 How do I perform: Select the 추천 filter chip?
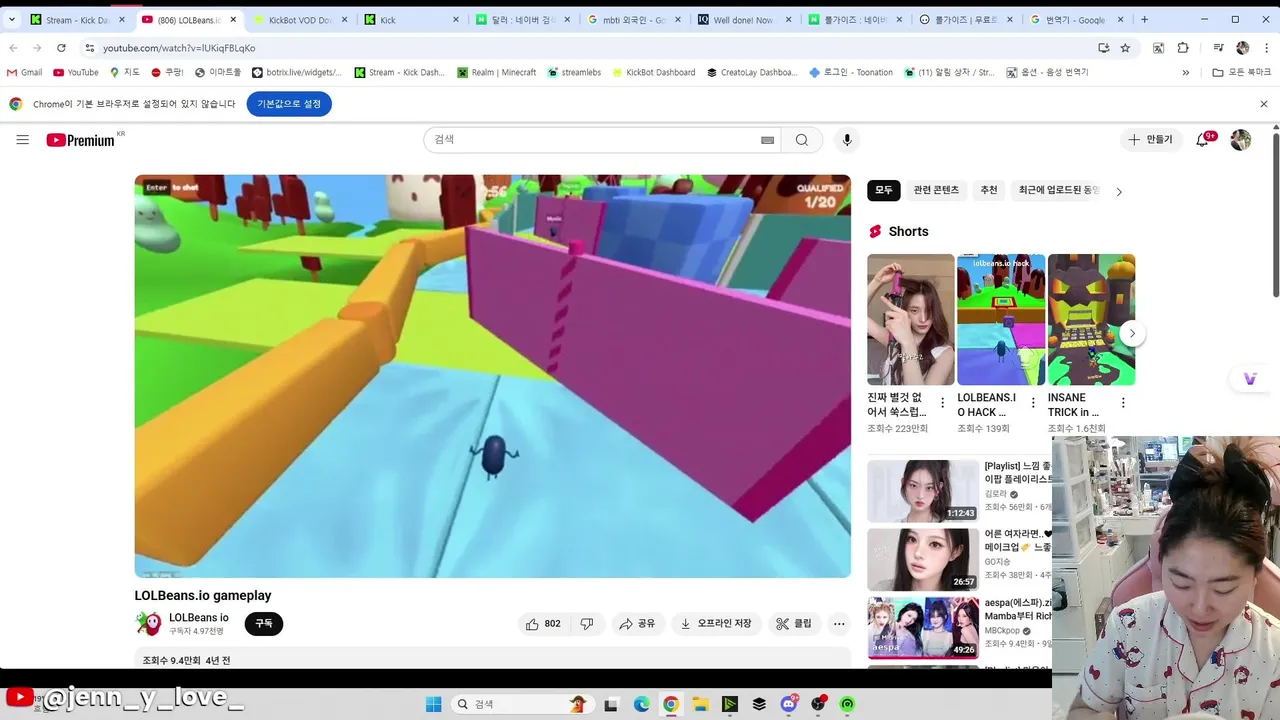(x=989, y=190)
